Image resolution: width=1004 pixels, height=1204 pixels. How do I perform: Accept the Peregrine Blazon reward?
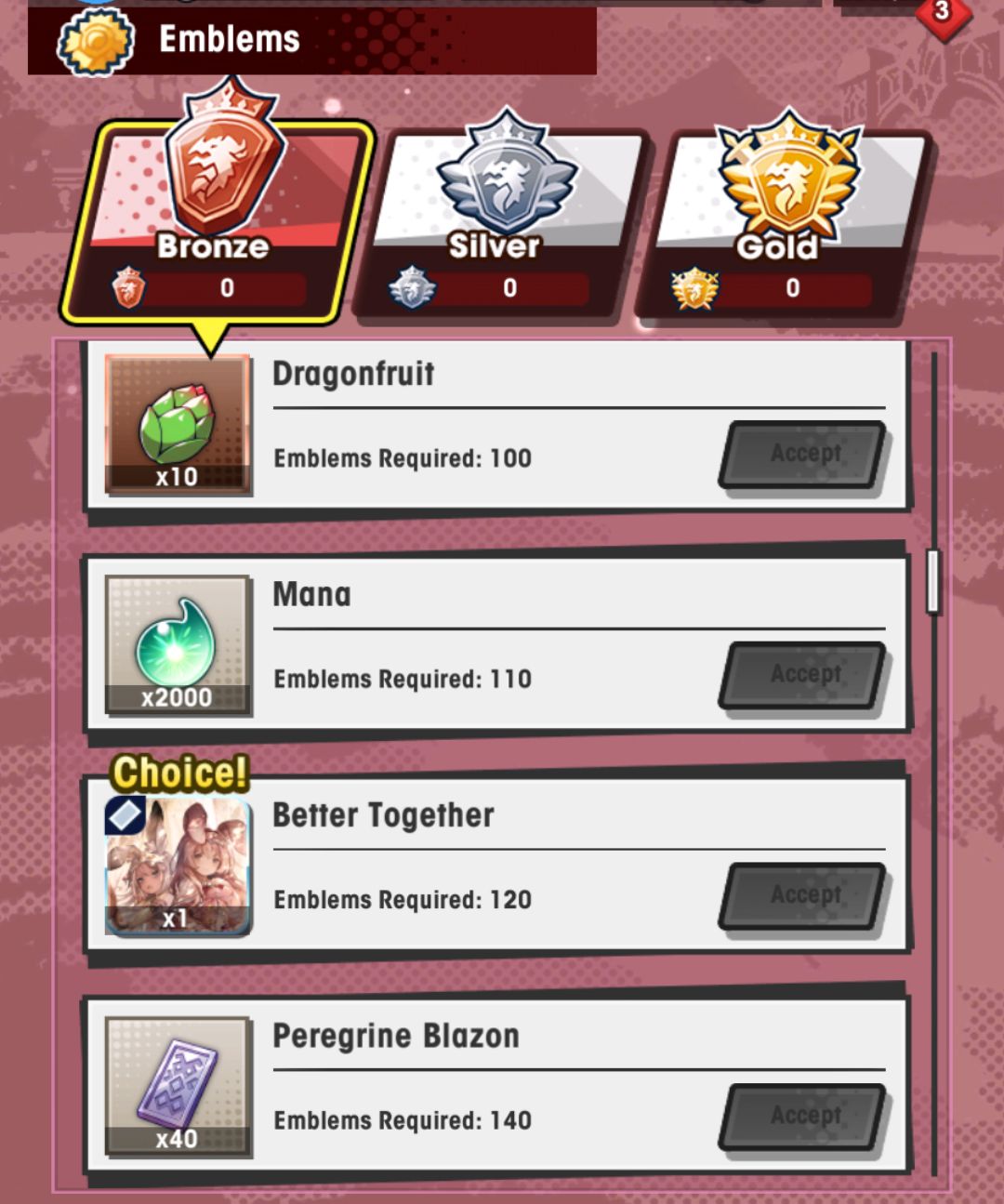[804, 1117]
